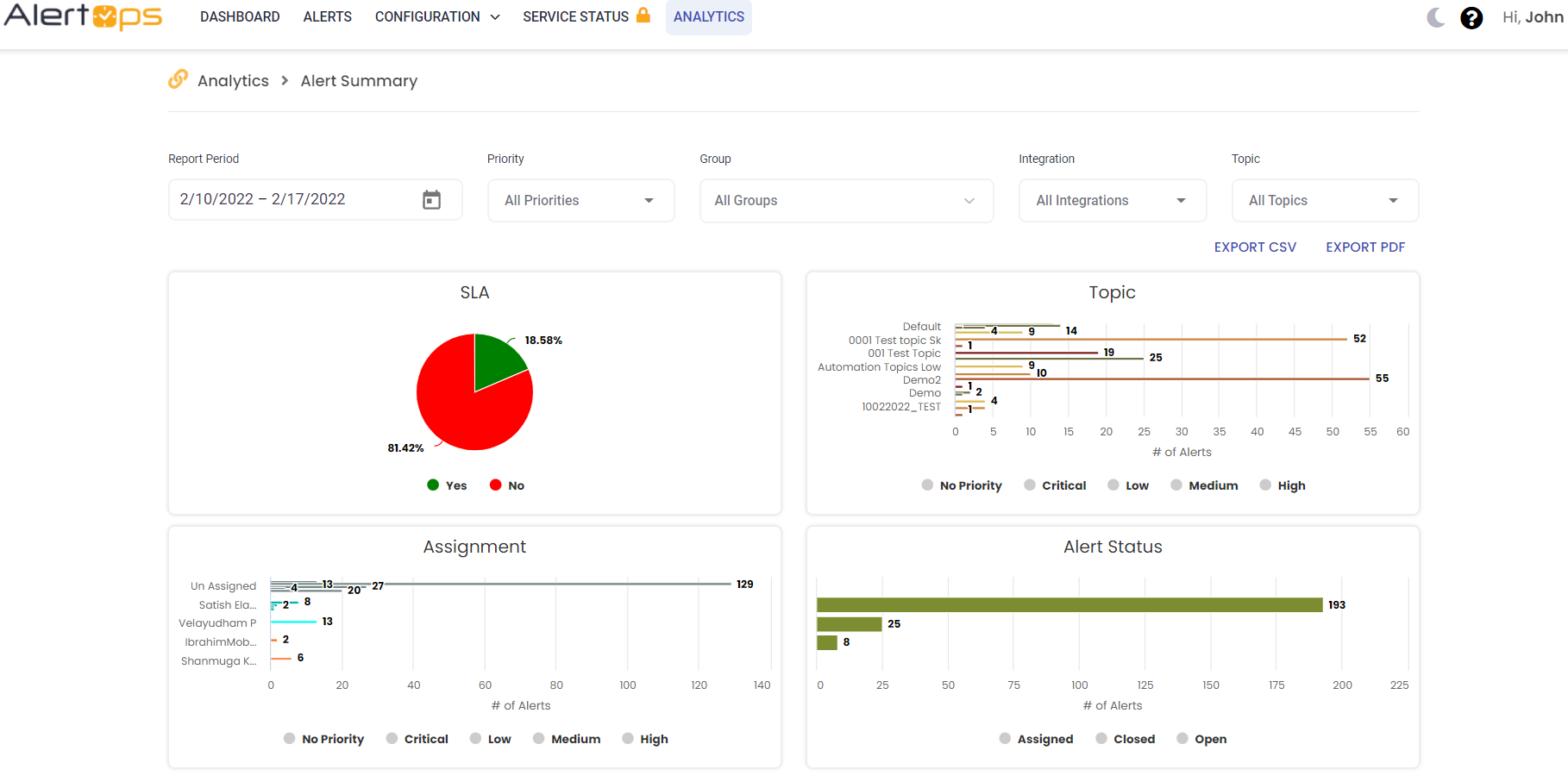The width and height of the screenshot is (1568, 782).
Task: Open the help question mark icon
Action: point(1471,18)
